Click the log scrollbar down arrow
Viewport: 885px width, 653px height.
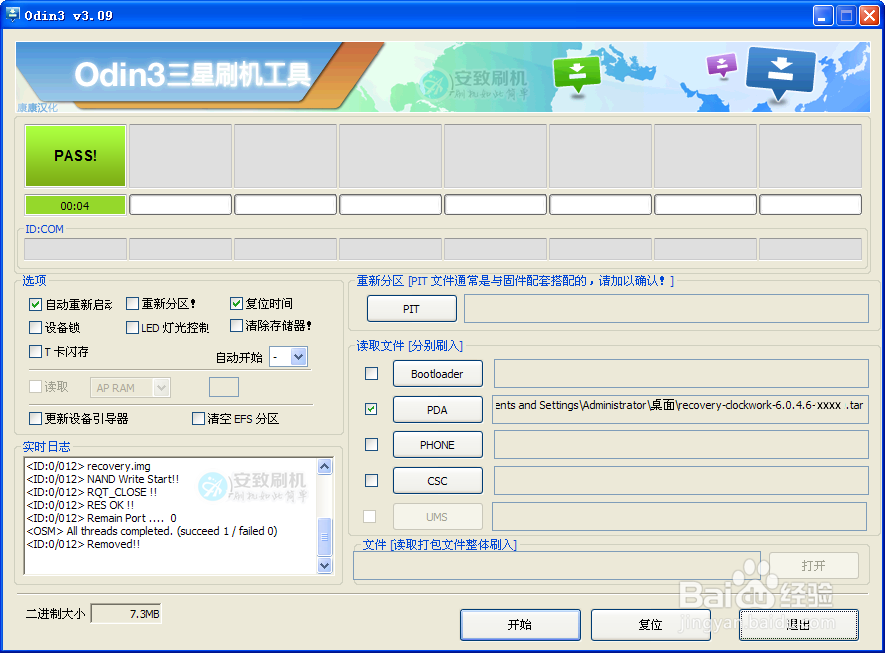325,565
